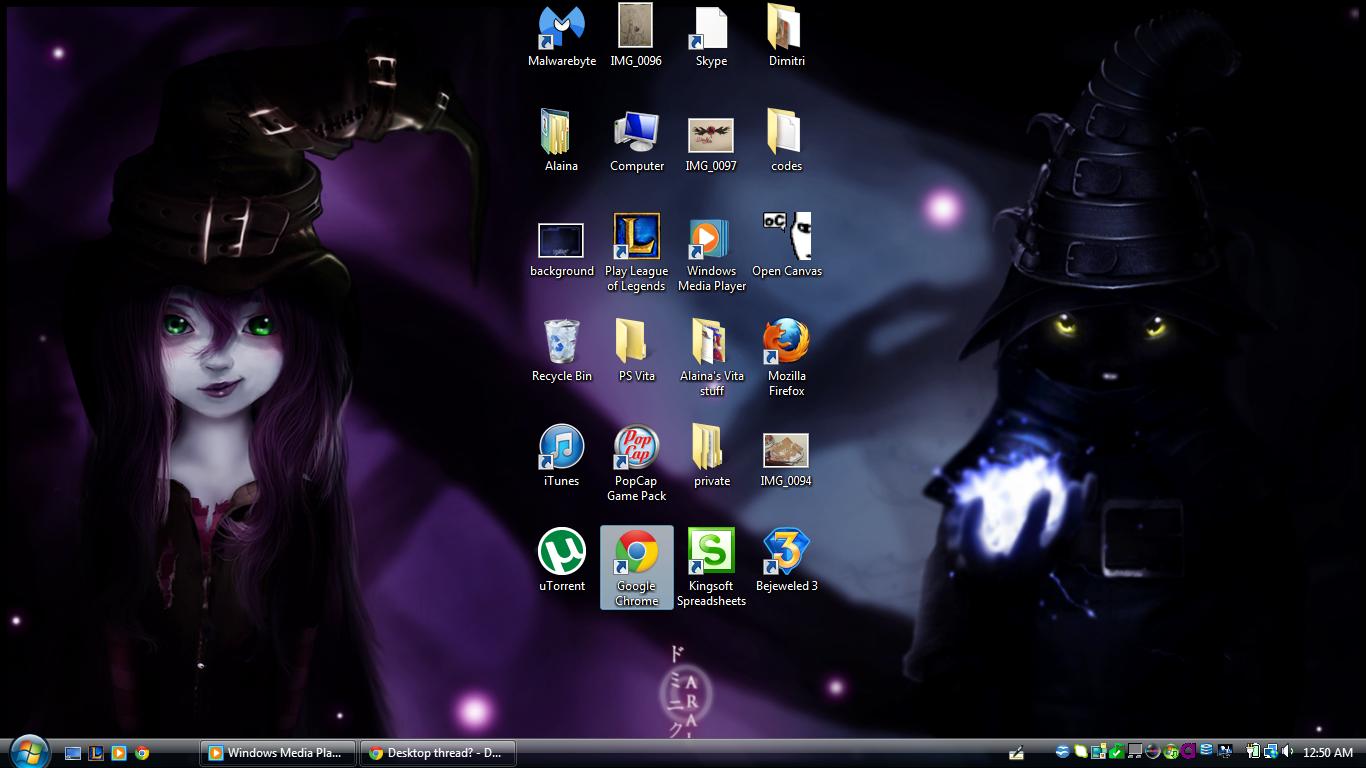
Task: Open the tablet input panel pen icon
Action: pyautogui.click(x=1016, y=753)
